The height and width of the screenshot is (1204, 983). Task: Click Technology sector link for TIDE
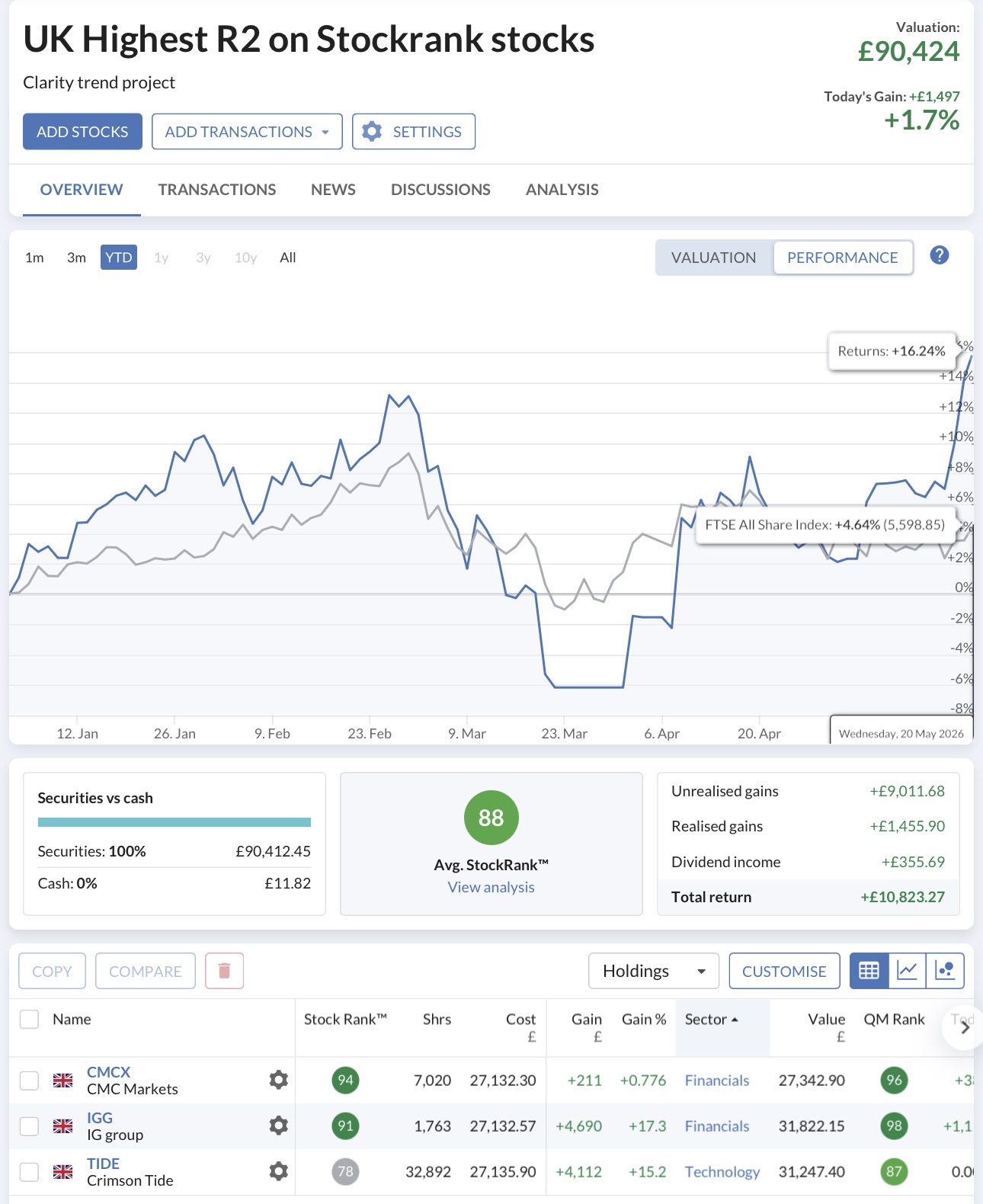click(x=722, y=1171)
